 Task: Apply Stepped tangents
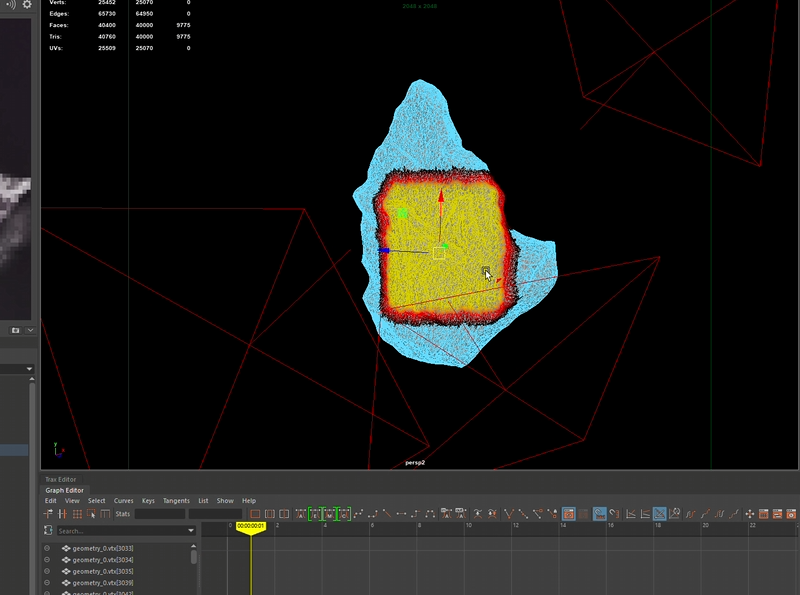coord(415,514)
